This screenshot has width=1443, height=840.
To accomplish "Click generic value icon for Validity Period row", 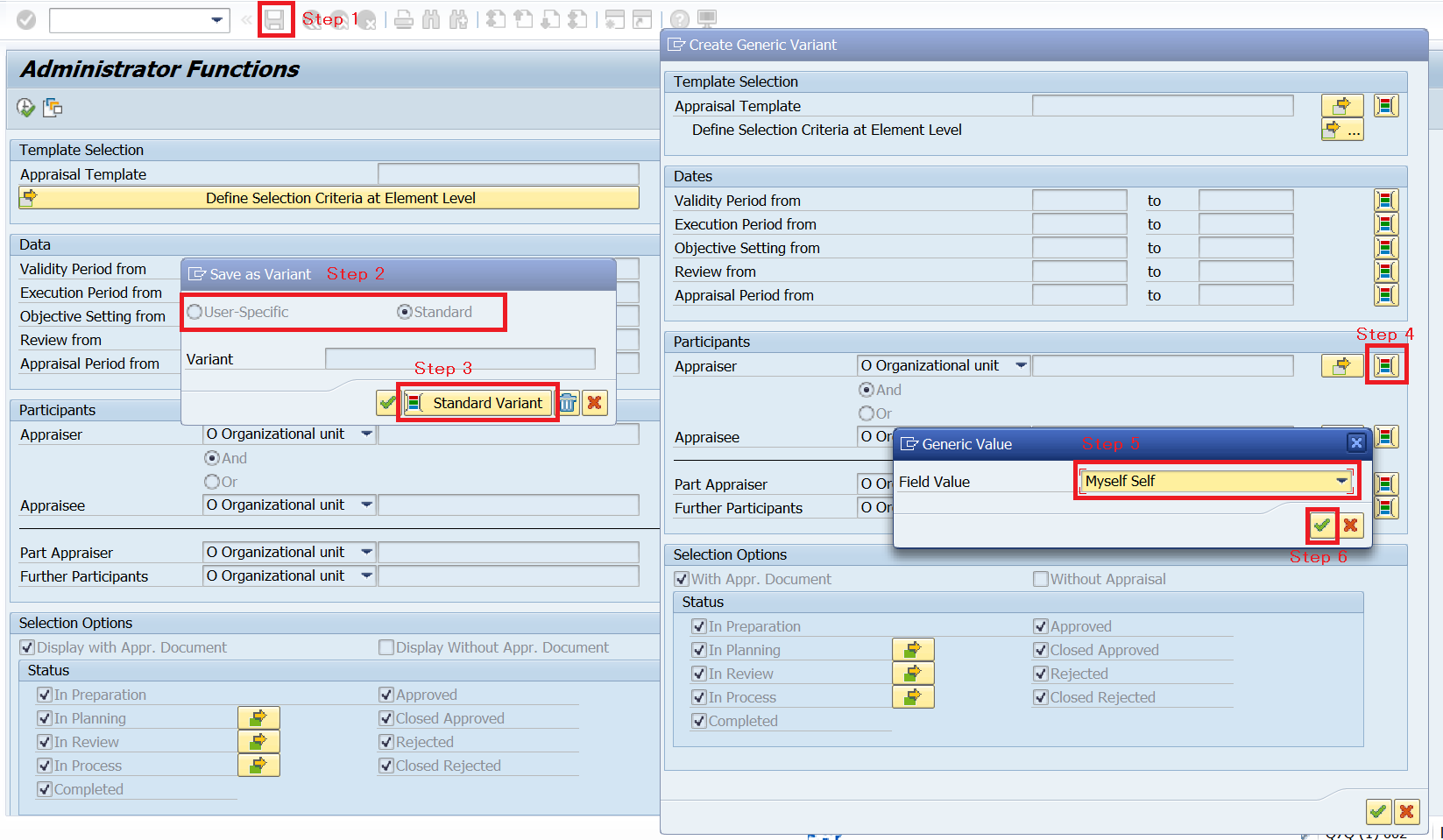I will point(1386,201).
